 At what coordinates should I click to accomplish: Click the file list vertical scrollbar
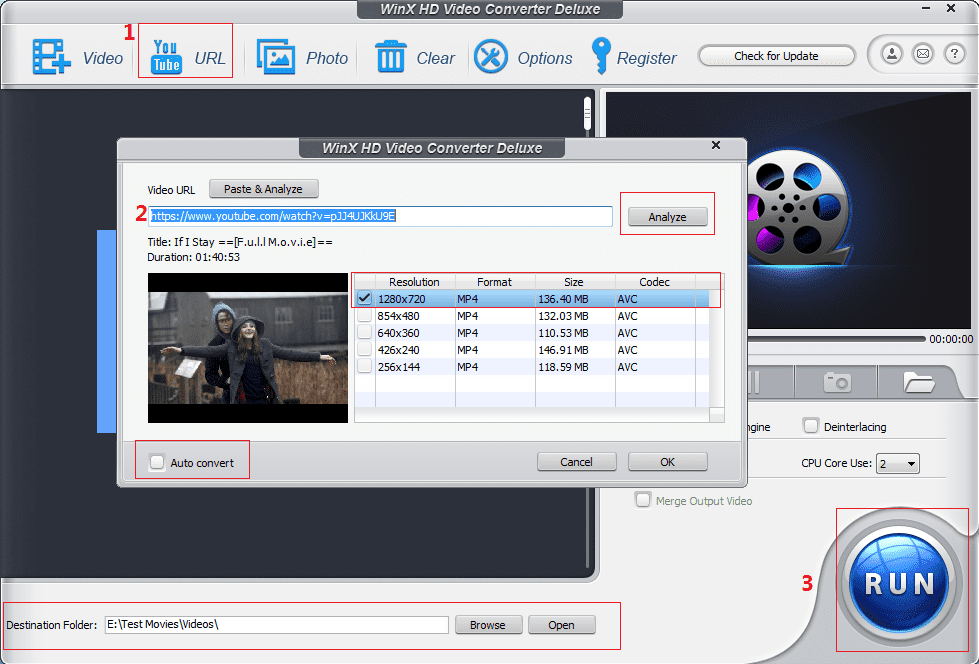[587, 112]
